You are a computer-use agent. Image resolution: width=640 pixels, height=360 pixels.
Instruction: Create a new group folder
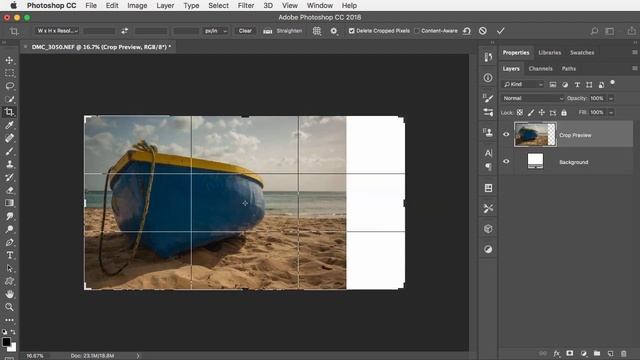pos(597,353)
